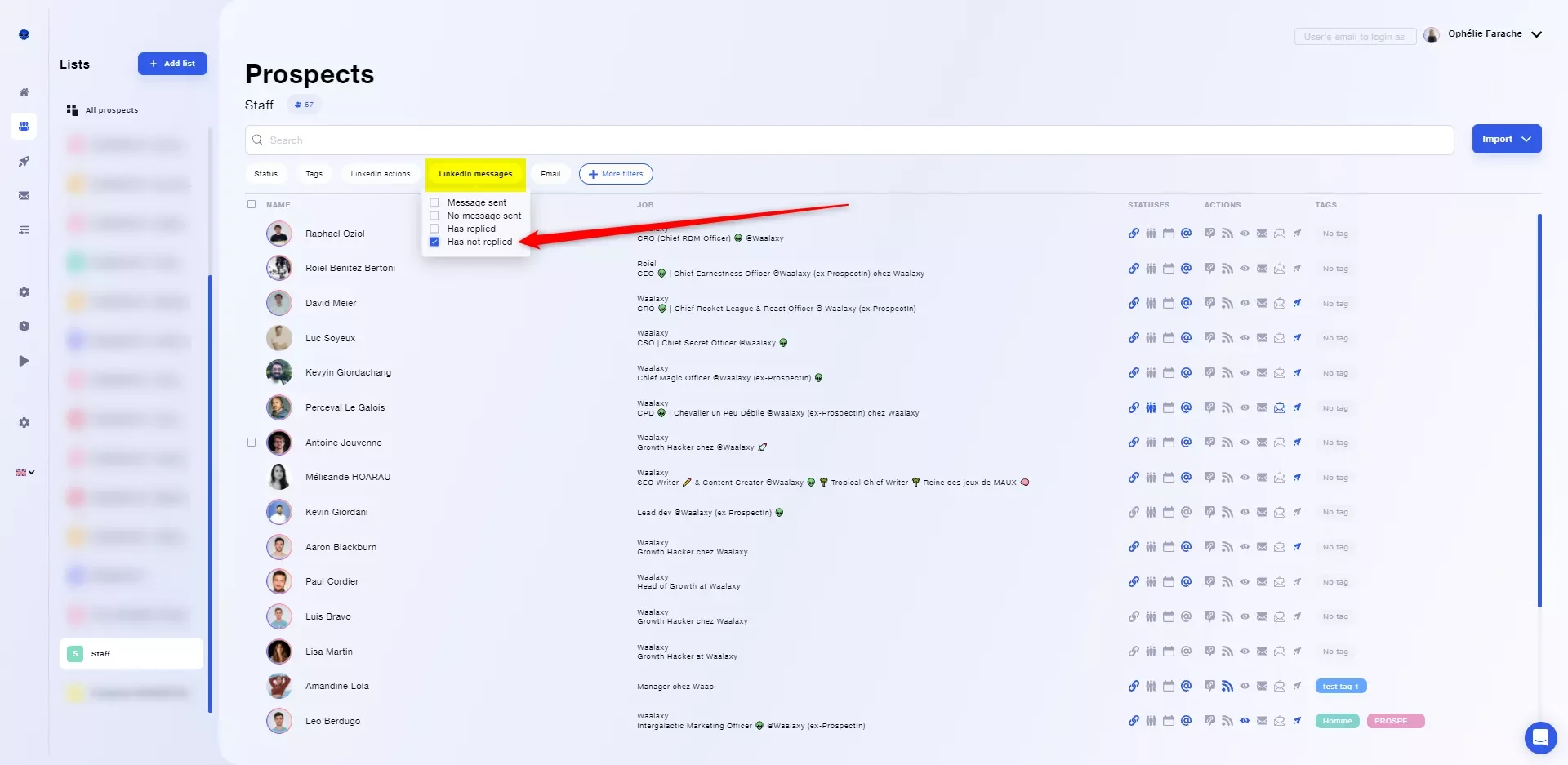Expand the Import dropdown button
Screen dimensions: 1568x765
click(x=1507, y=139)
